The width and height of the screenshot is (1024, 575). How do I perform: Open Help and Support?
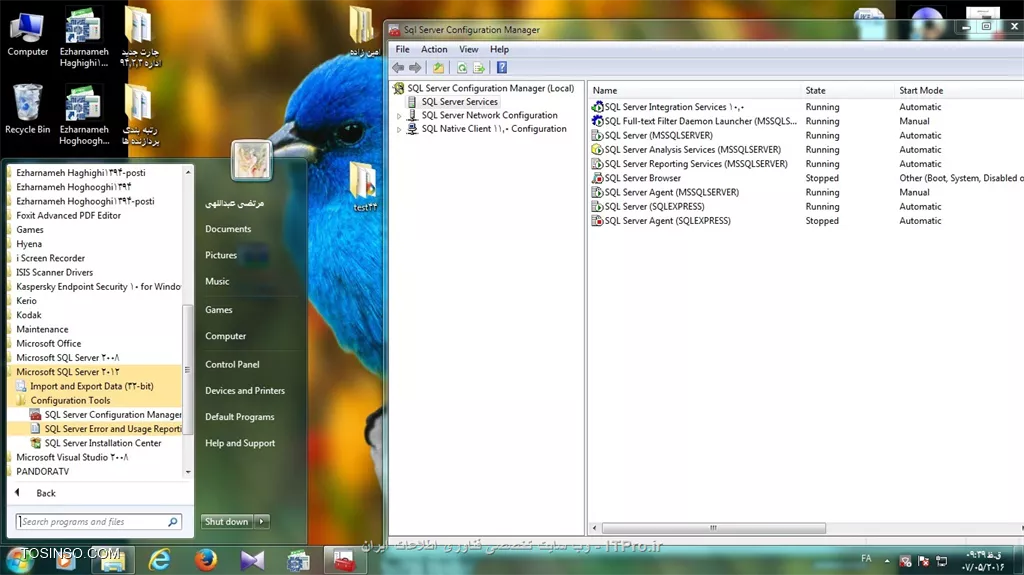[x=240, y=443]
